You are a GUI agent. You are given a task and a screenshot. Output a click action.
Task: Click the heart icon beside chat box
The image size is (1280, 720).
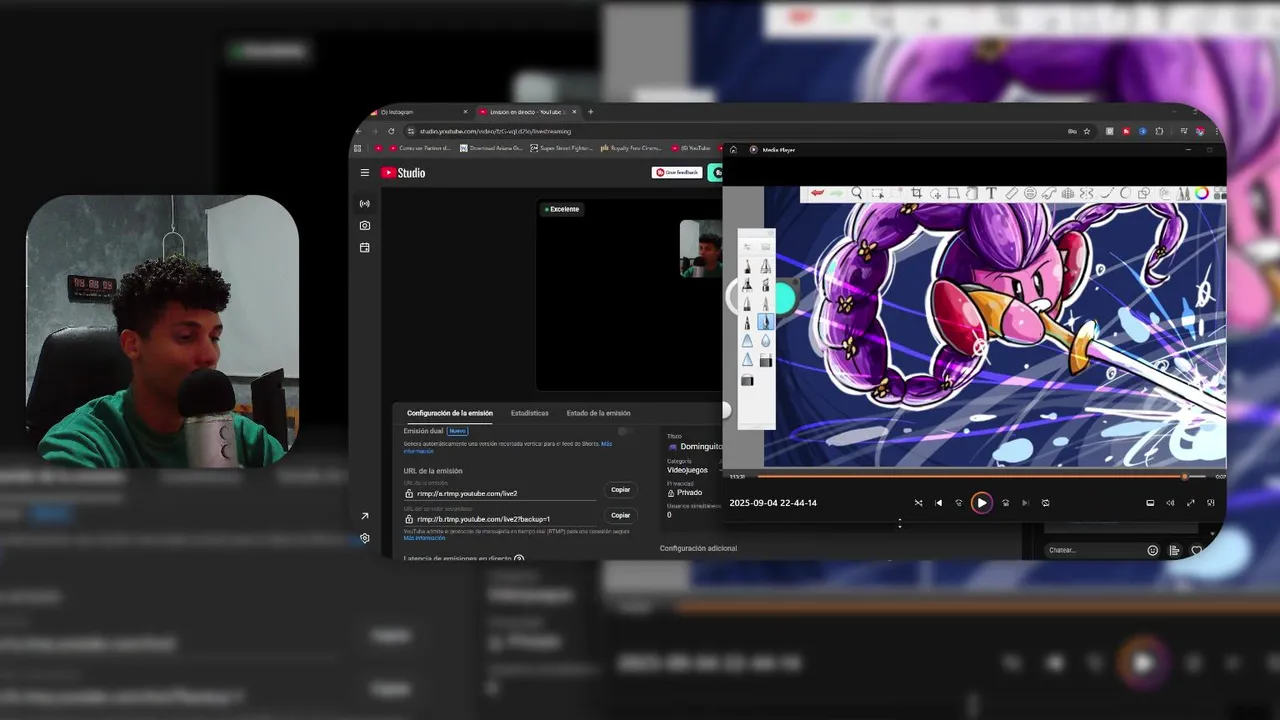click(x=1196, y=550)
